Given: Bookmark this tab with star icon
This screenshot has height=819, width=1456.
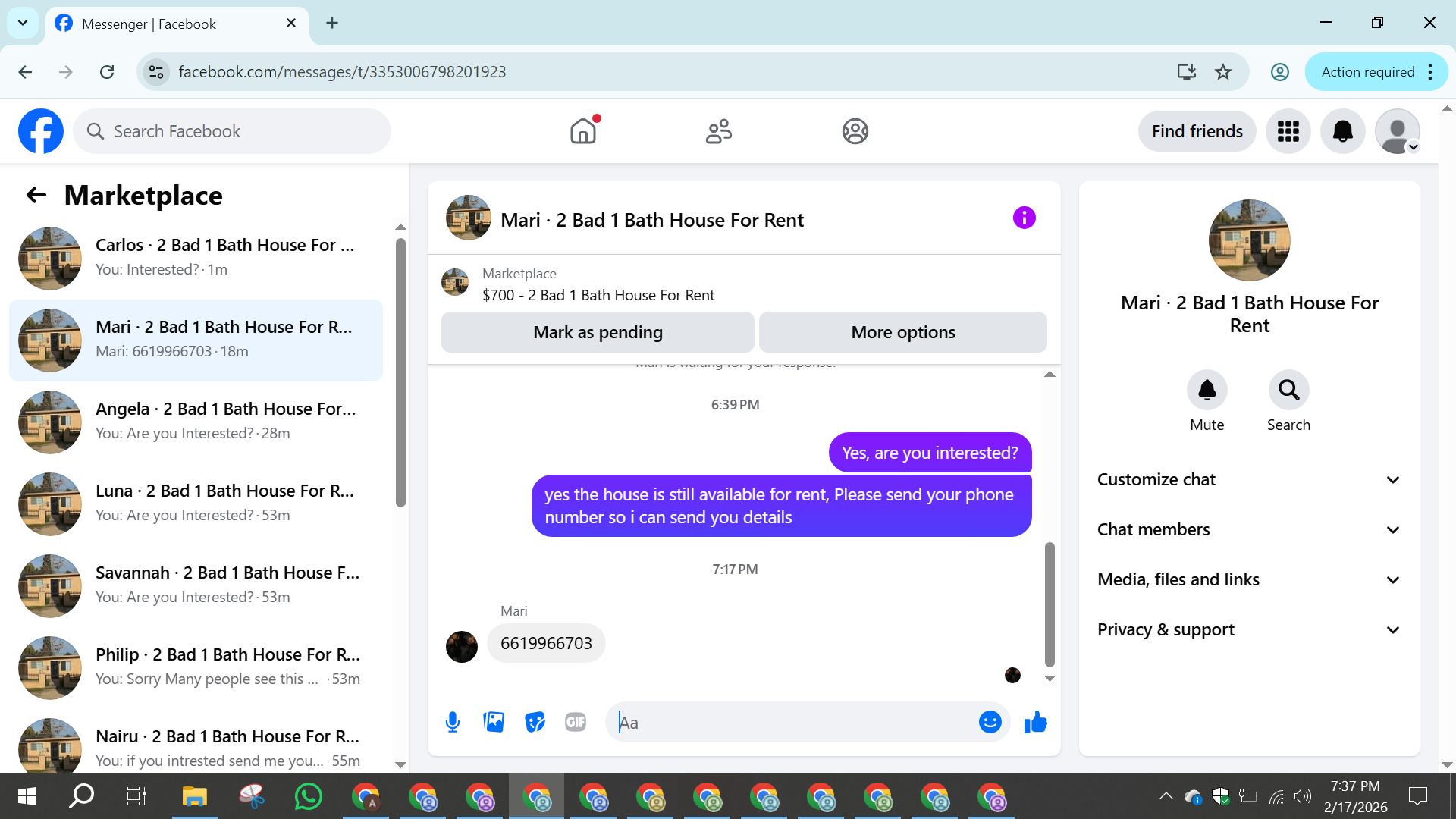Looking at the screenshot, I should coord(1223,72).
